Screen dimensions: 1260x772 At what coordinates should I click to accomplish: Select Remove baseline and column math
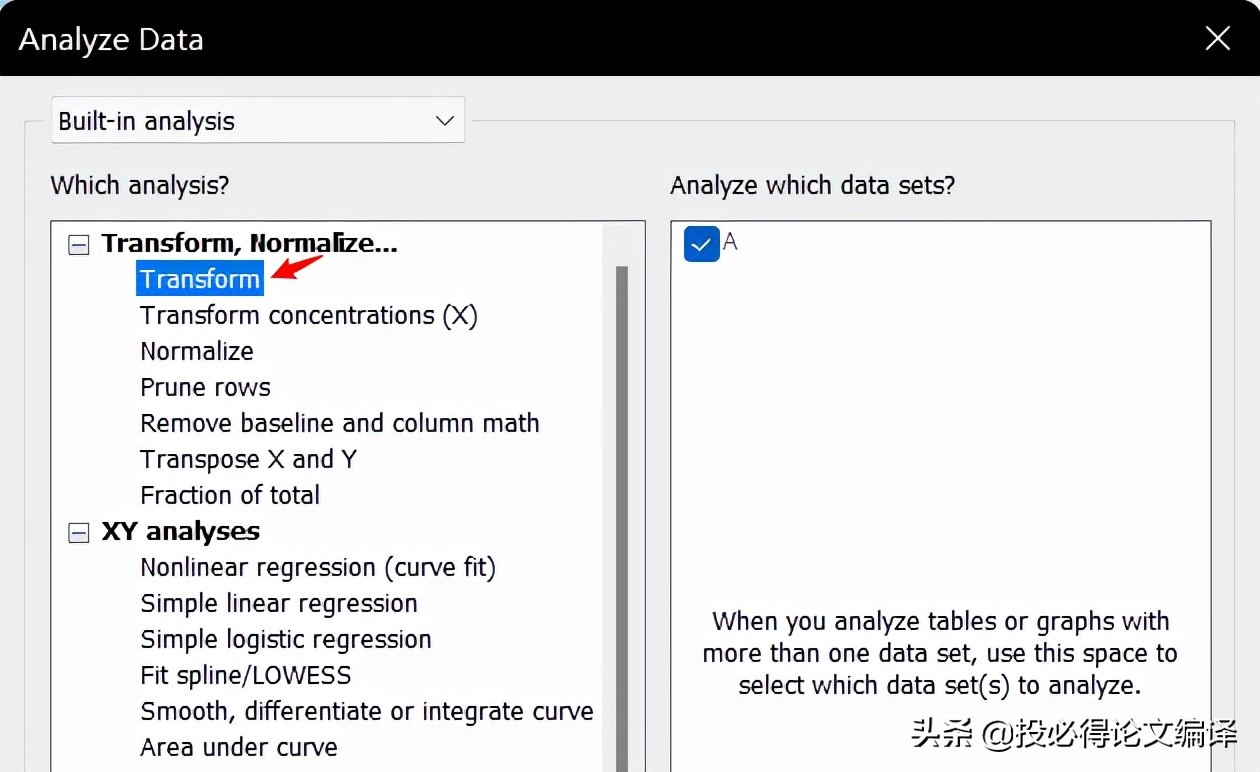coord(339,423)
